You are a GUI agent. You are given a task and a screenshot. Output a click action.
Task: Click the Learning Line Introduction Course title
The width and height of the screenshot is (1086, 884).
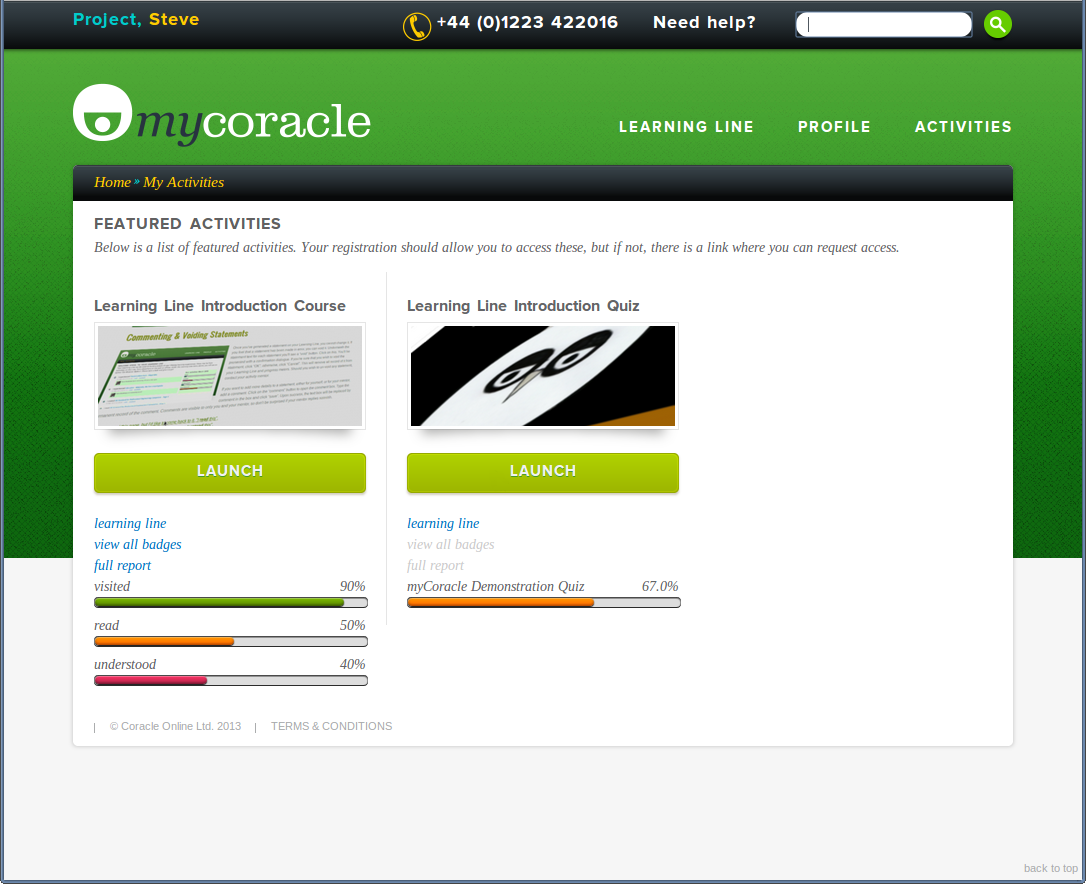[x=220, y=306]
